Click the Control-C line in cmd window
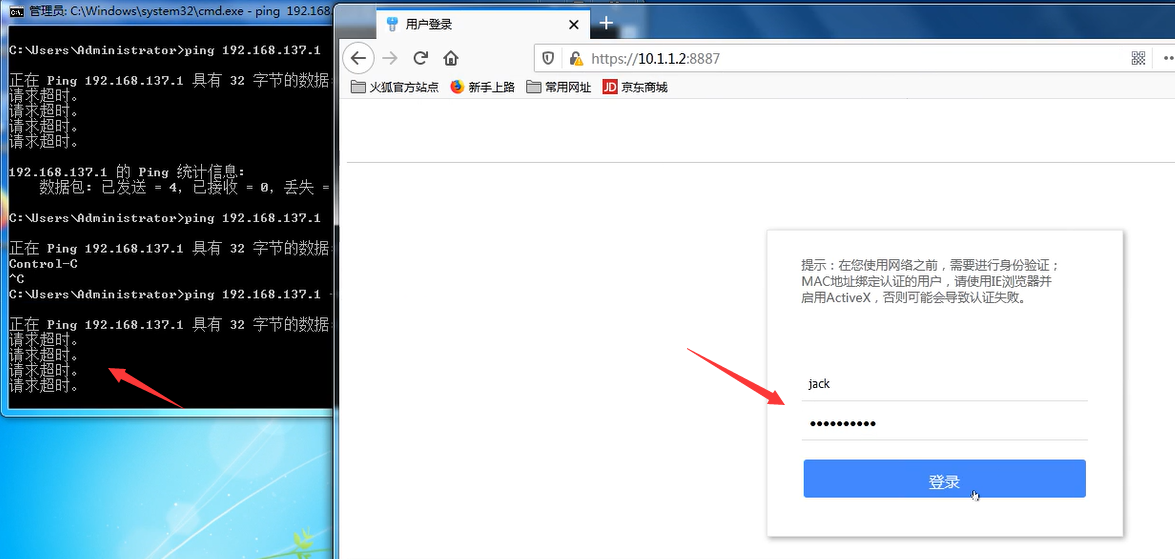This screenshot has height=559, width=1175. point(43,264)
